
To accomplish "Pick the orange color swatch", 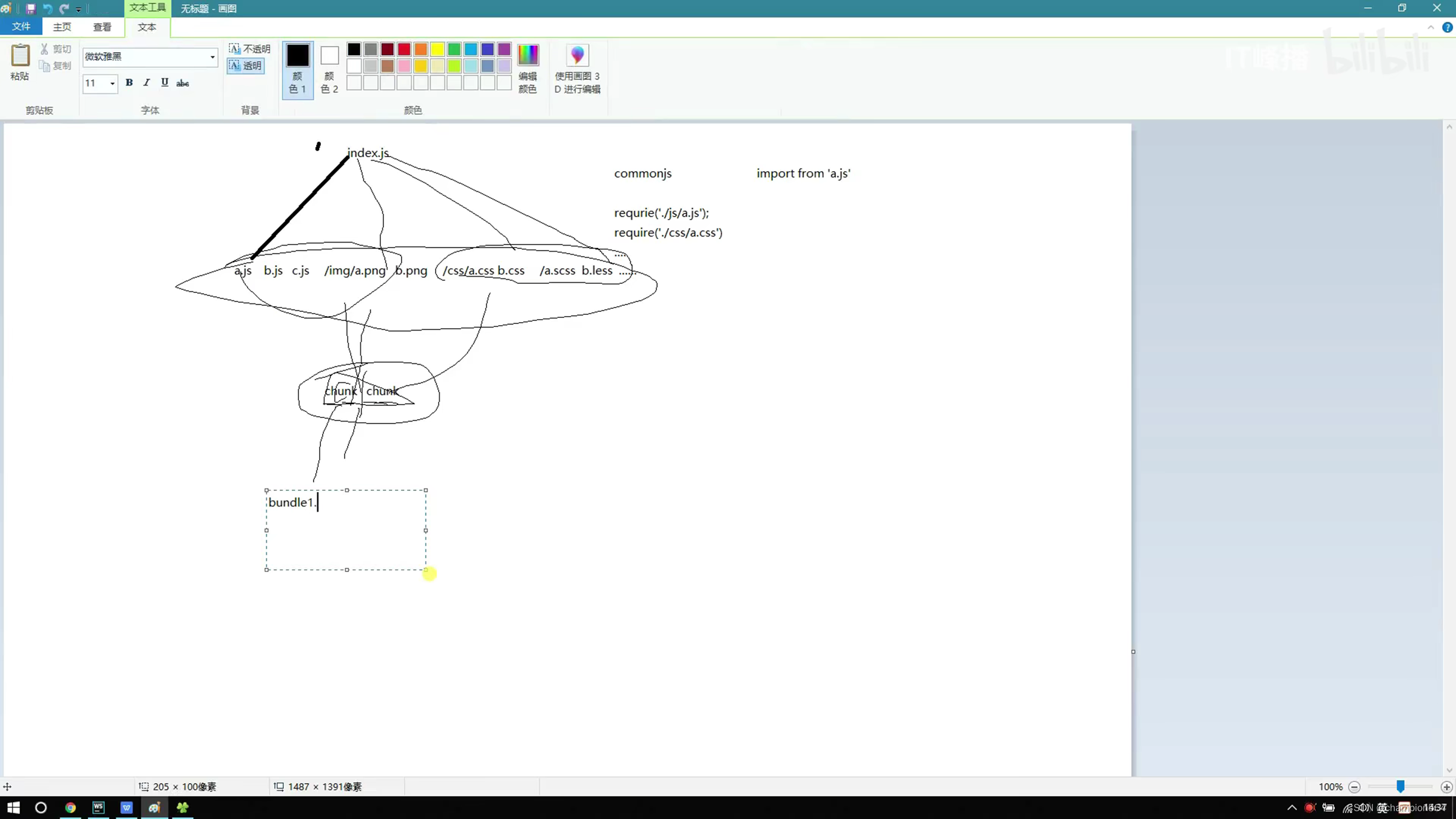I will click(x=420, y=49).
